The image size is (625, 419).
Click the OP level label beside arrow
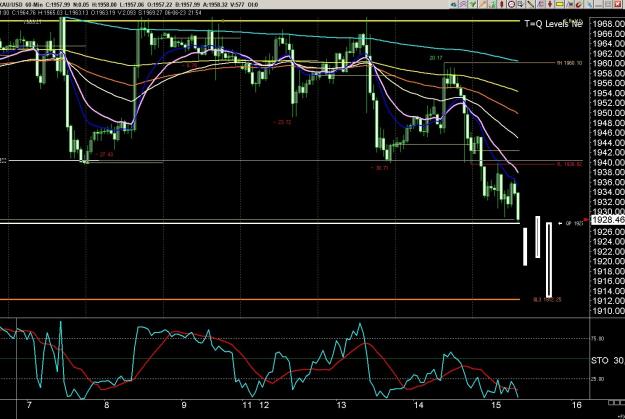coord(574,224)
